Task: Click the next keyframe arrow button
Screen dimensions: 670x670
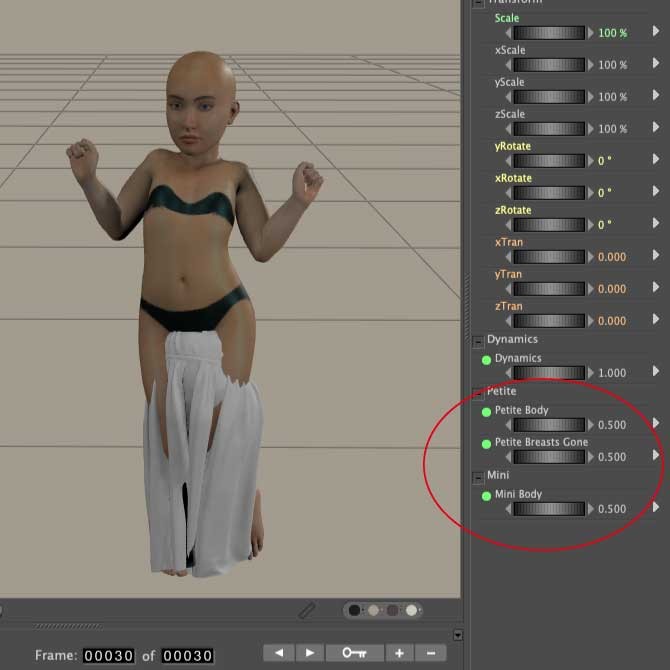Action: pyautogui.click(x=309, y=653)
